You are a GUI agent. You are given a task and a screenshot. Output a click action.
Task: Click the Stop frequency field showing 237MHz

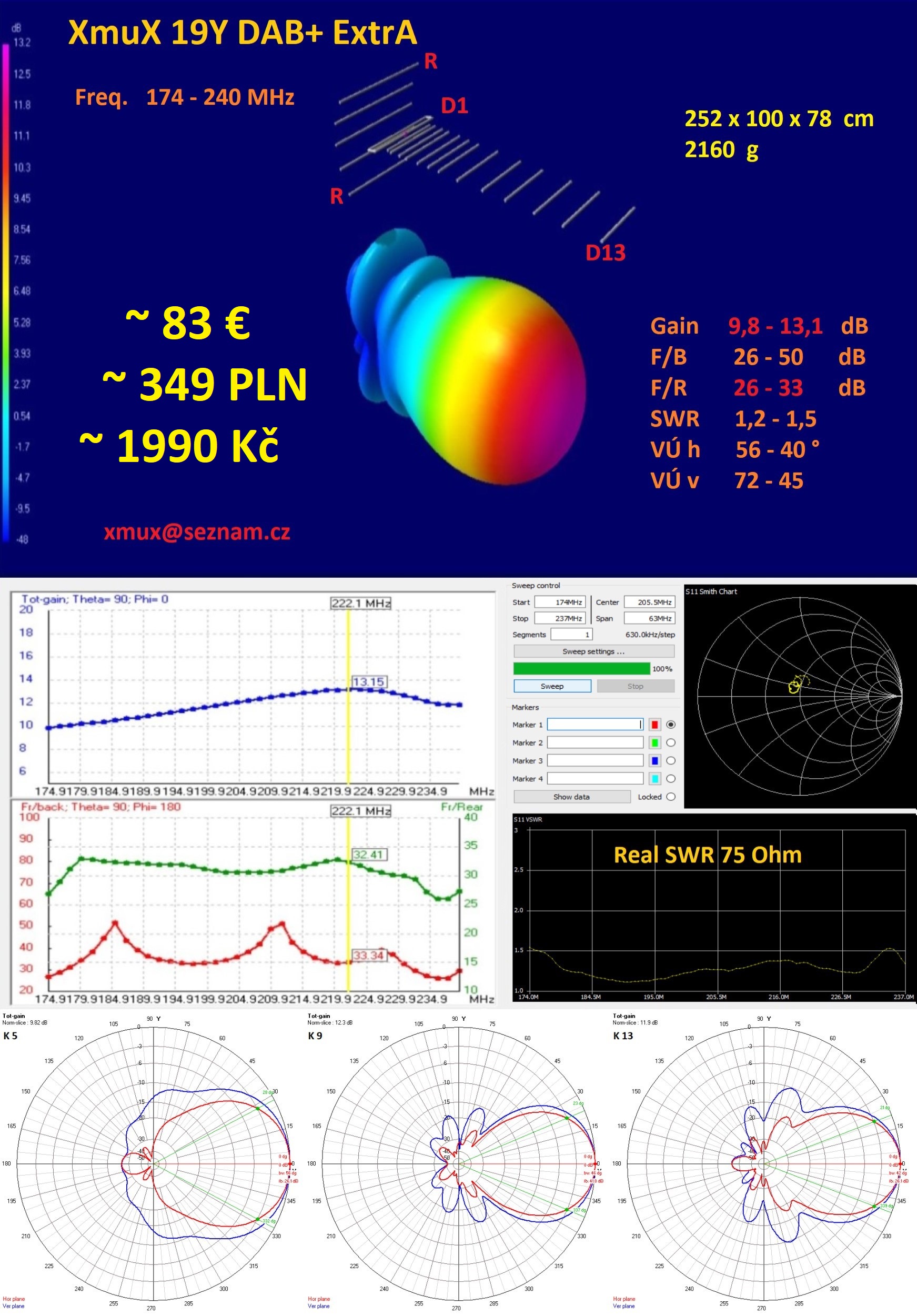(x=559, y=618)
